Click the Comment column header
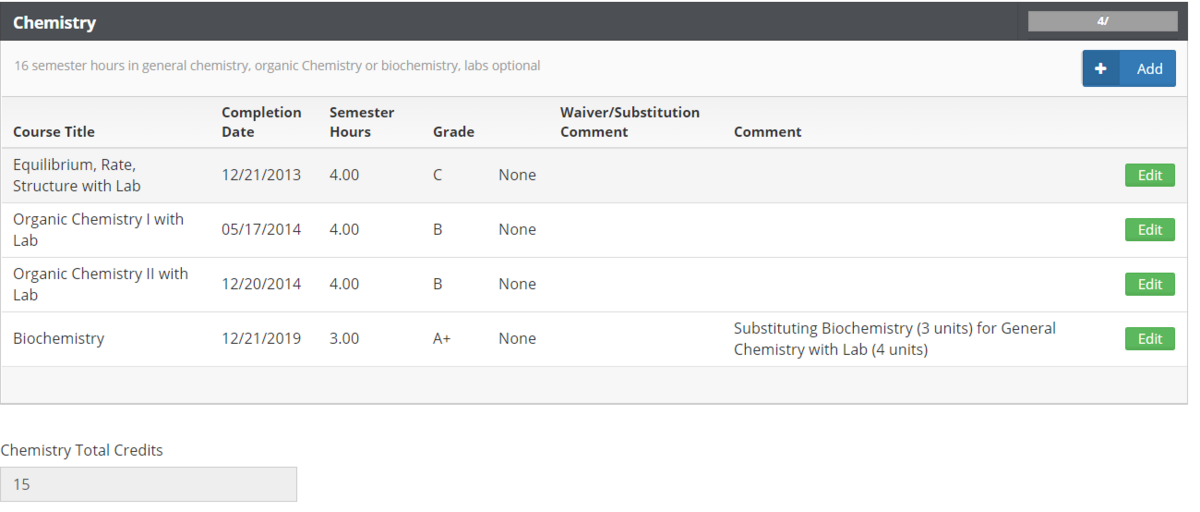 [767, 132]
